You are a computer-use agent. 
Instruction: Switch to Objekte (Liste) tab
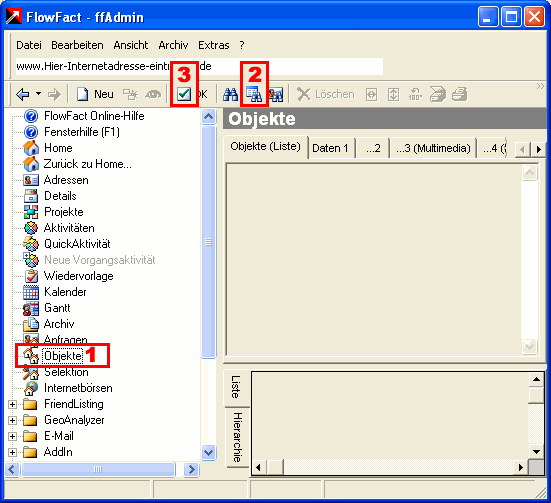[266, 147]
